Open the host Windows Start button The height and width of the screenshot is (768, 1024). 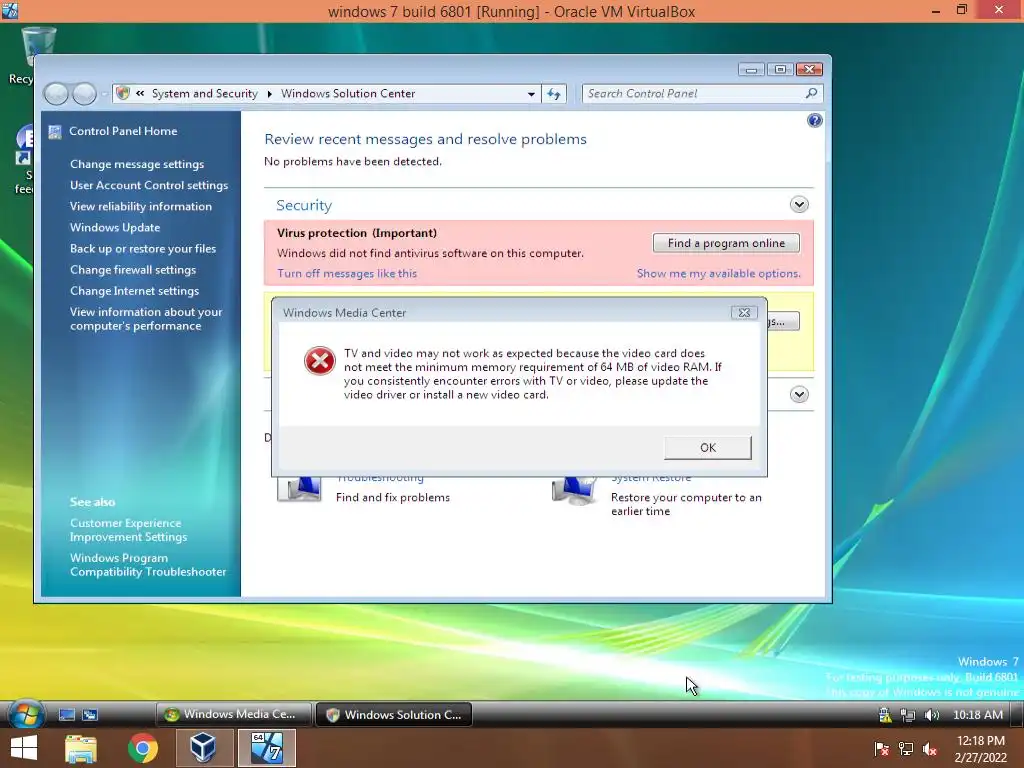pyautogui.click(x=24, y=748)
